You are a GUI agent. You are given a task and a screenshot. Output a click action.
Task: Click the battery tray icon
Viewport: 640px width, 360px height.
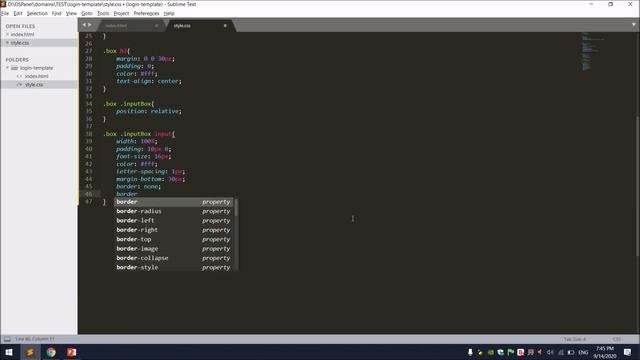pyautogui.click(x=571, y=352)
